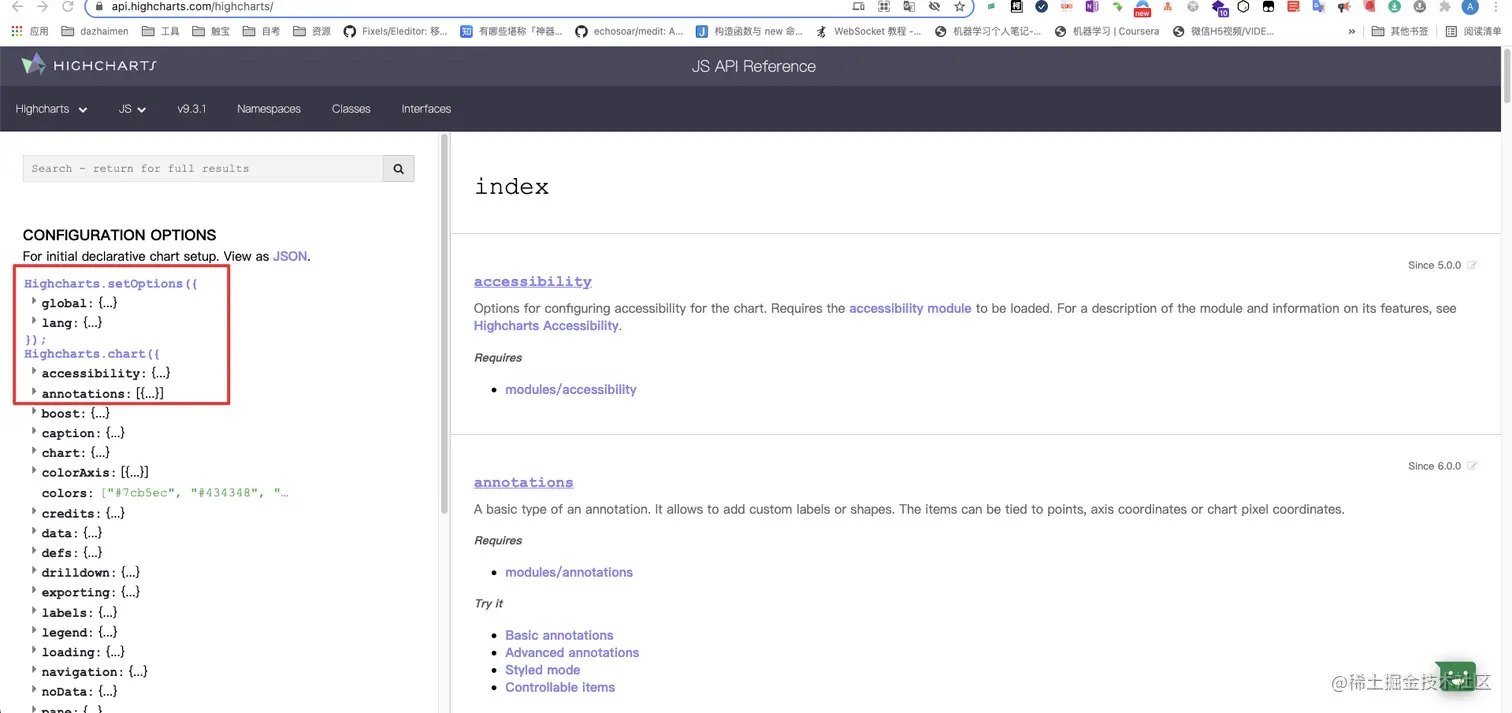Image resolution: width=1512 pixels, height=713 pixels.
Task: Click the QR code icon in the address bar
Action: (x=884, y=6)
